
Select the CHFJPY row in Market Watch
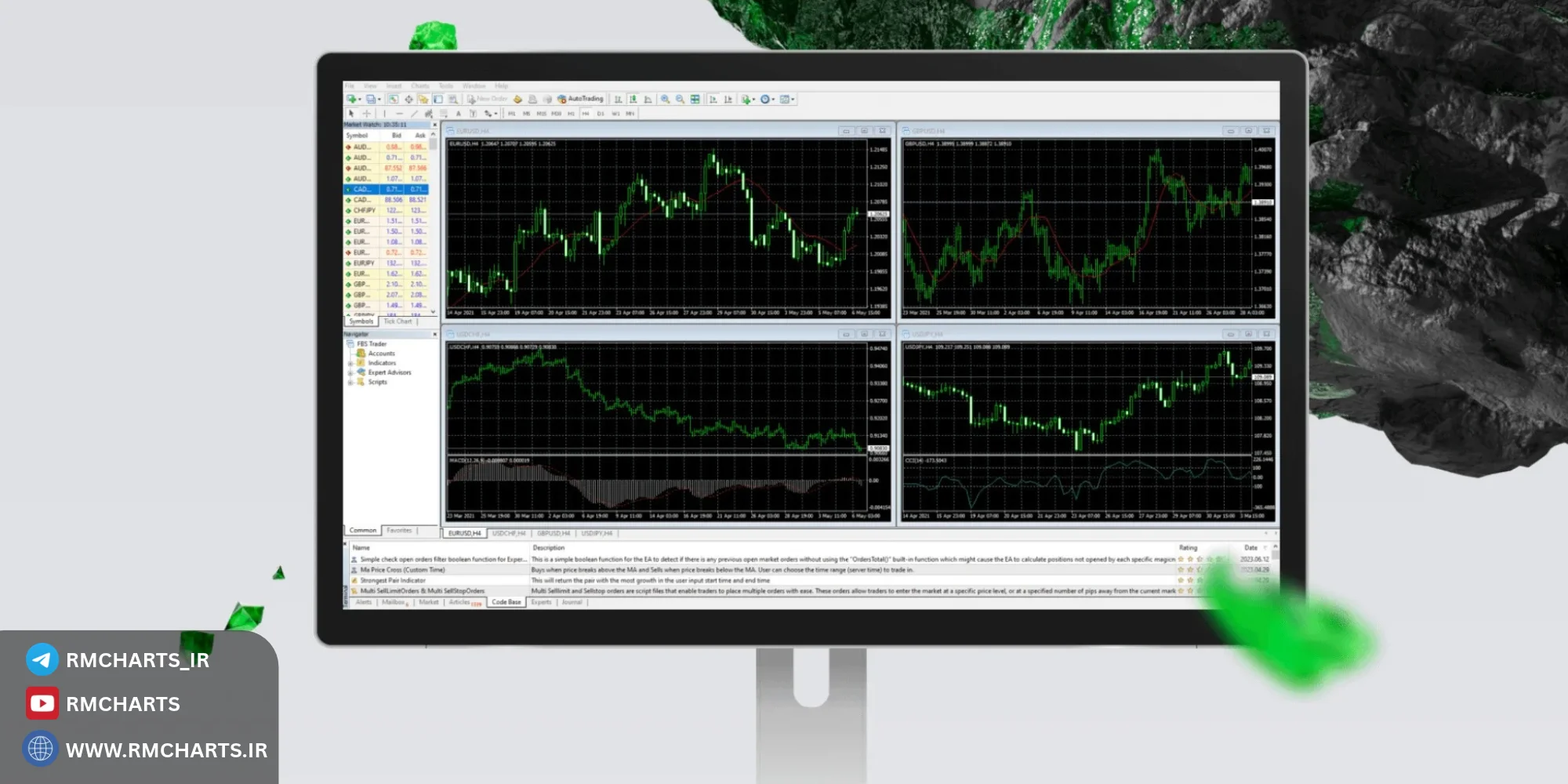(x=387, y=210)
